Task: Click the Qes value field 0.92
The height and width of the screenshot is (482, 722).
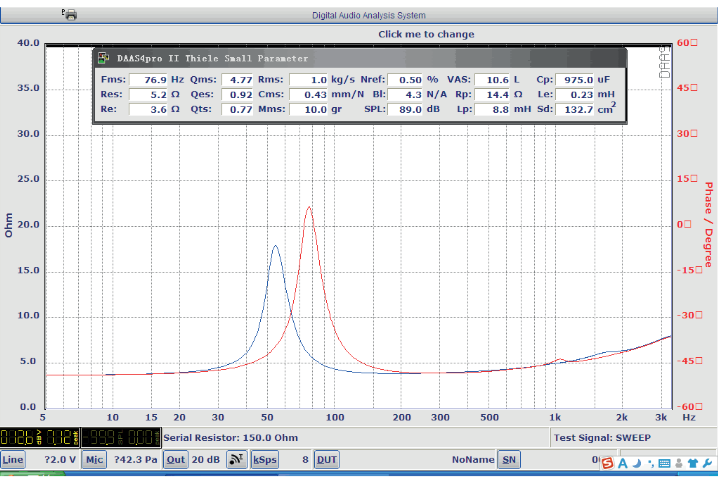Action: (237, 94)
